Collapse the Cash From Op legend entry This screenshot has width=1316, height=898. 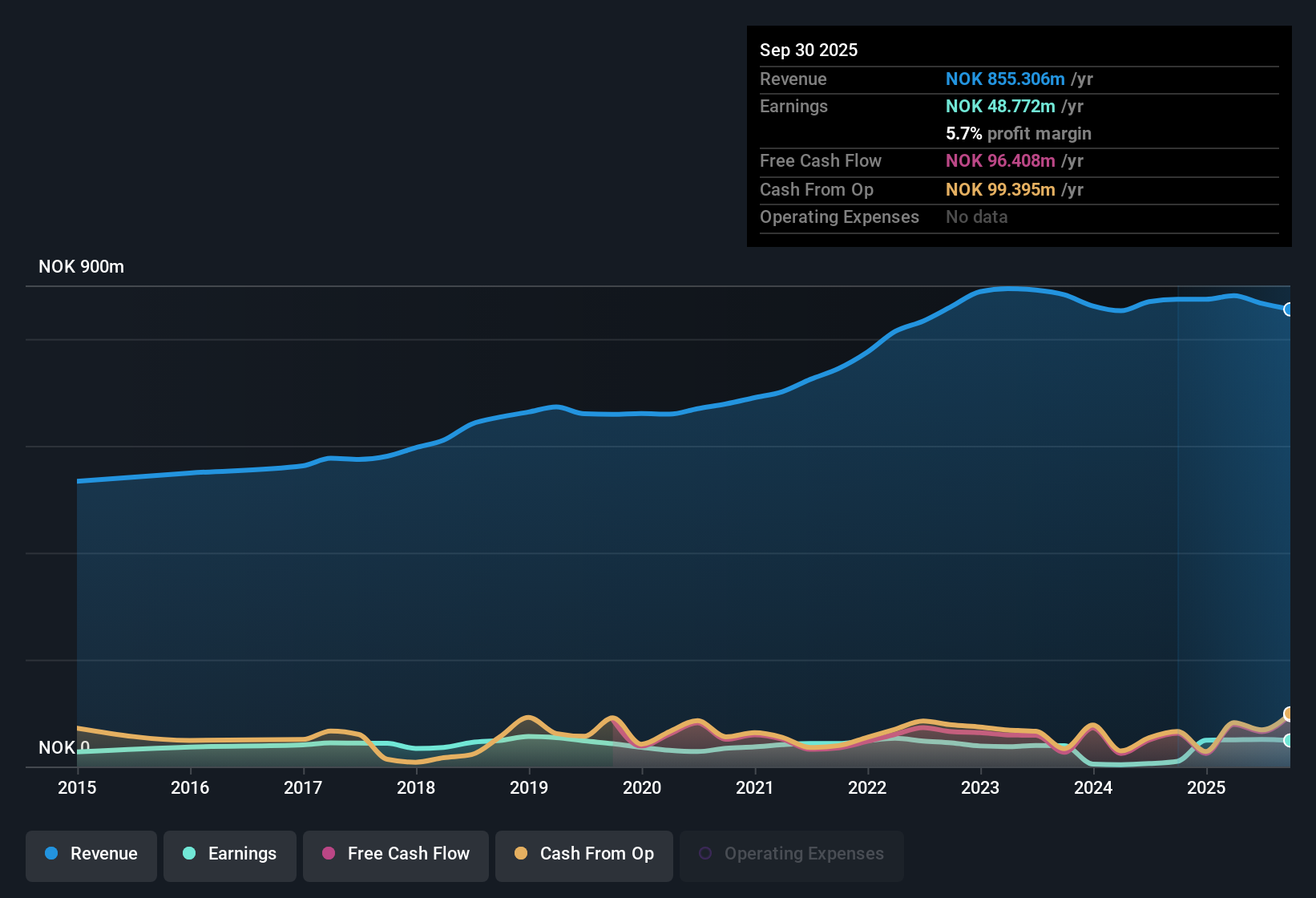(x=583, y=856)
